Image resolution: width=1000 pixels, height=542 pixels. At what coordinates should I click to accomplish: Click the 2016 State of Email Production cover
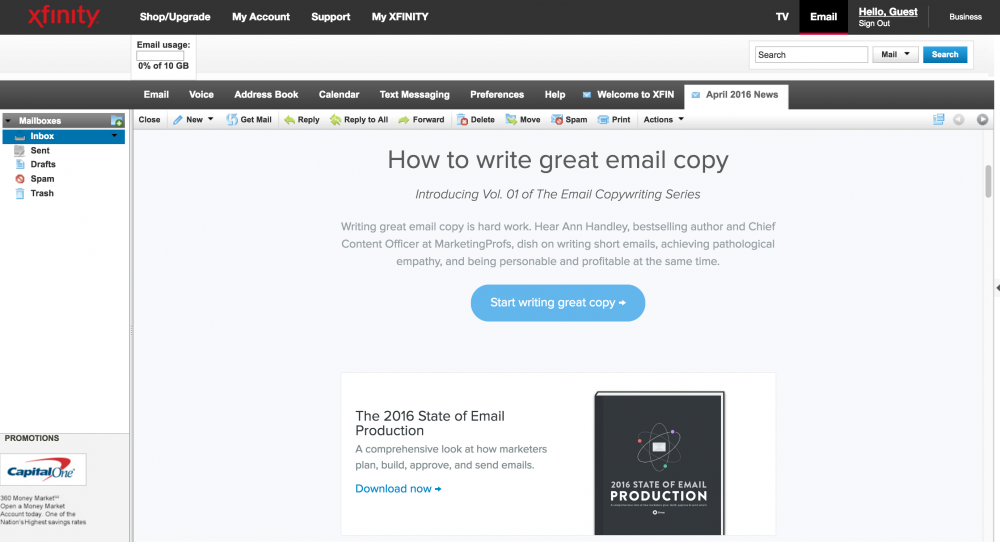(x=659, y=463)
